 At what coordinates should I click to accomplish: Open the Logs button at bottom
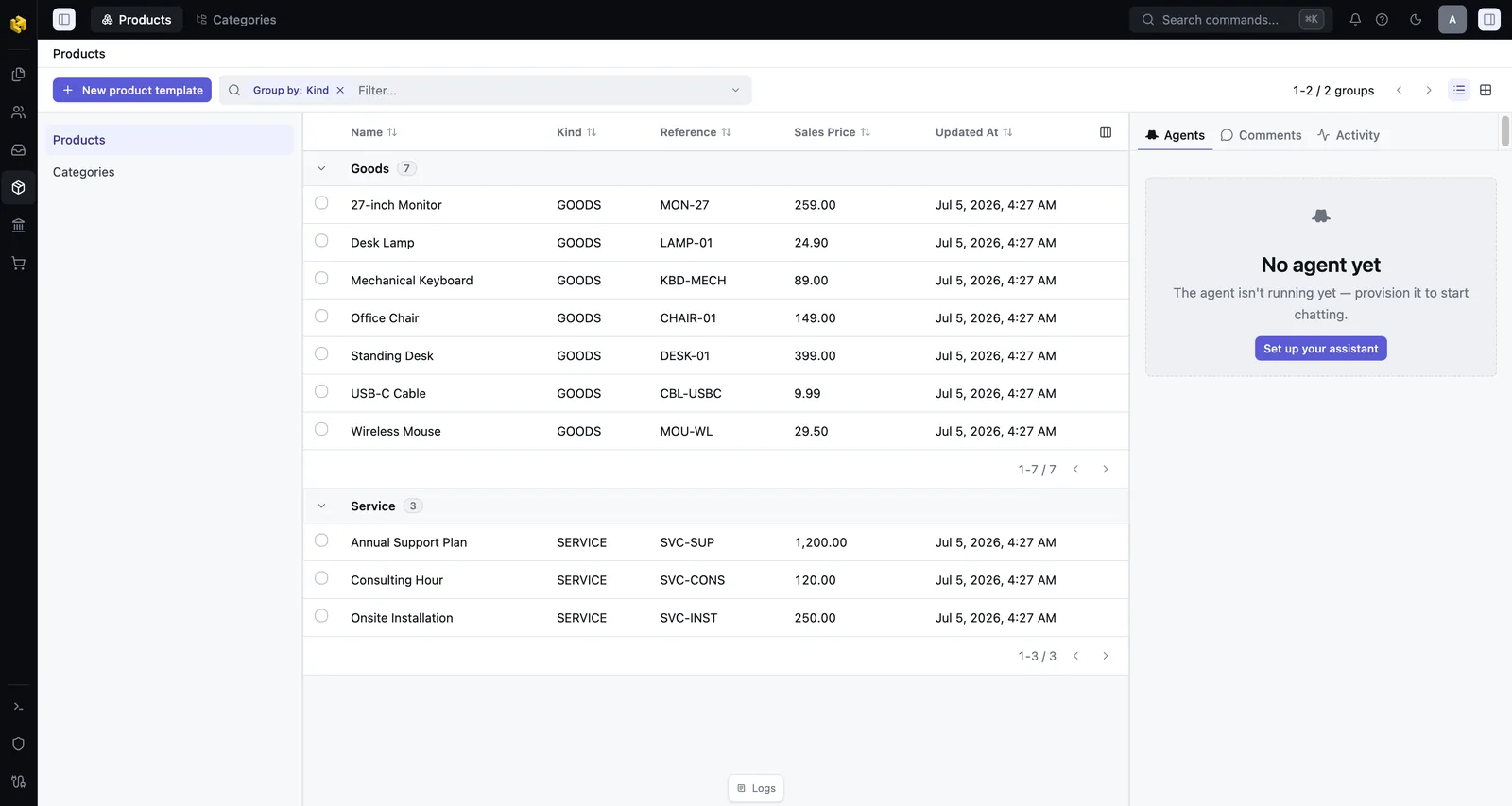click(x=756, y=788)
